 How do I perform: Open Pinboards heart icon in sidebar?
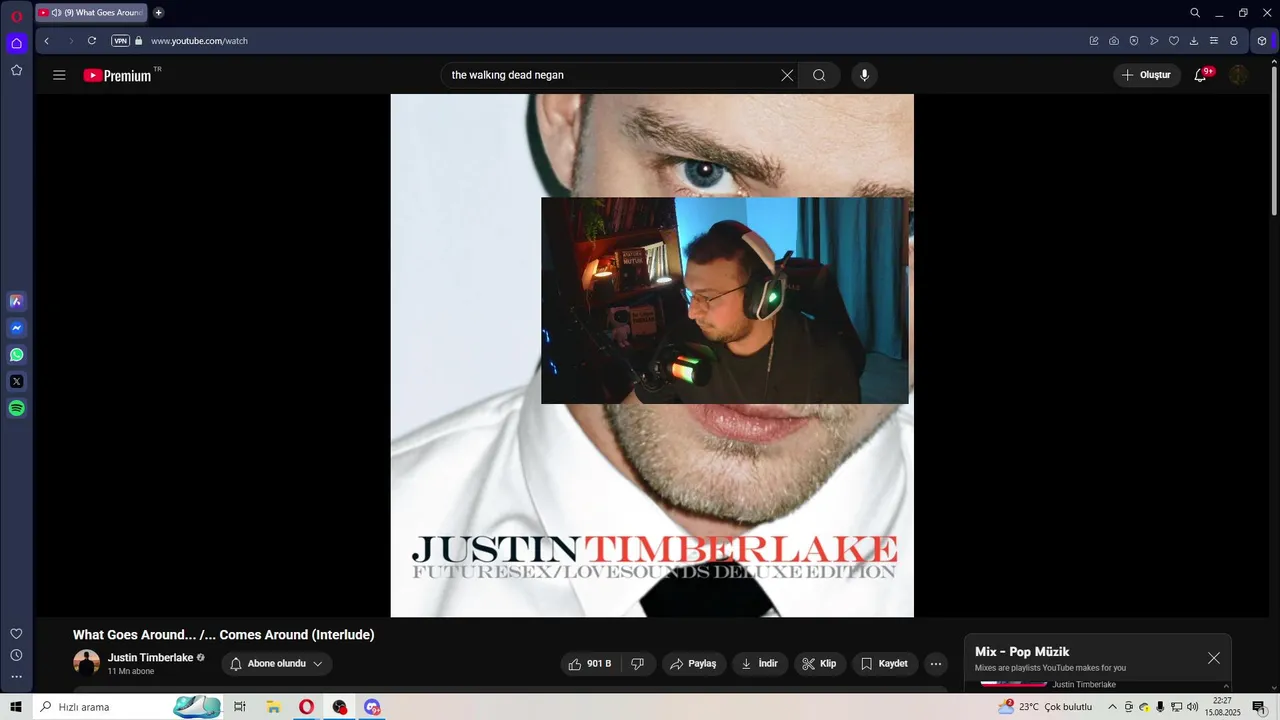click(16, 634)
